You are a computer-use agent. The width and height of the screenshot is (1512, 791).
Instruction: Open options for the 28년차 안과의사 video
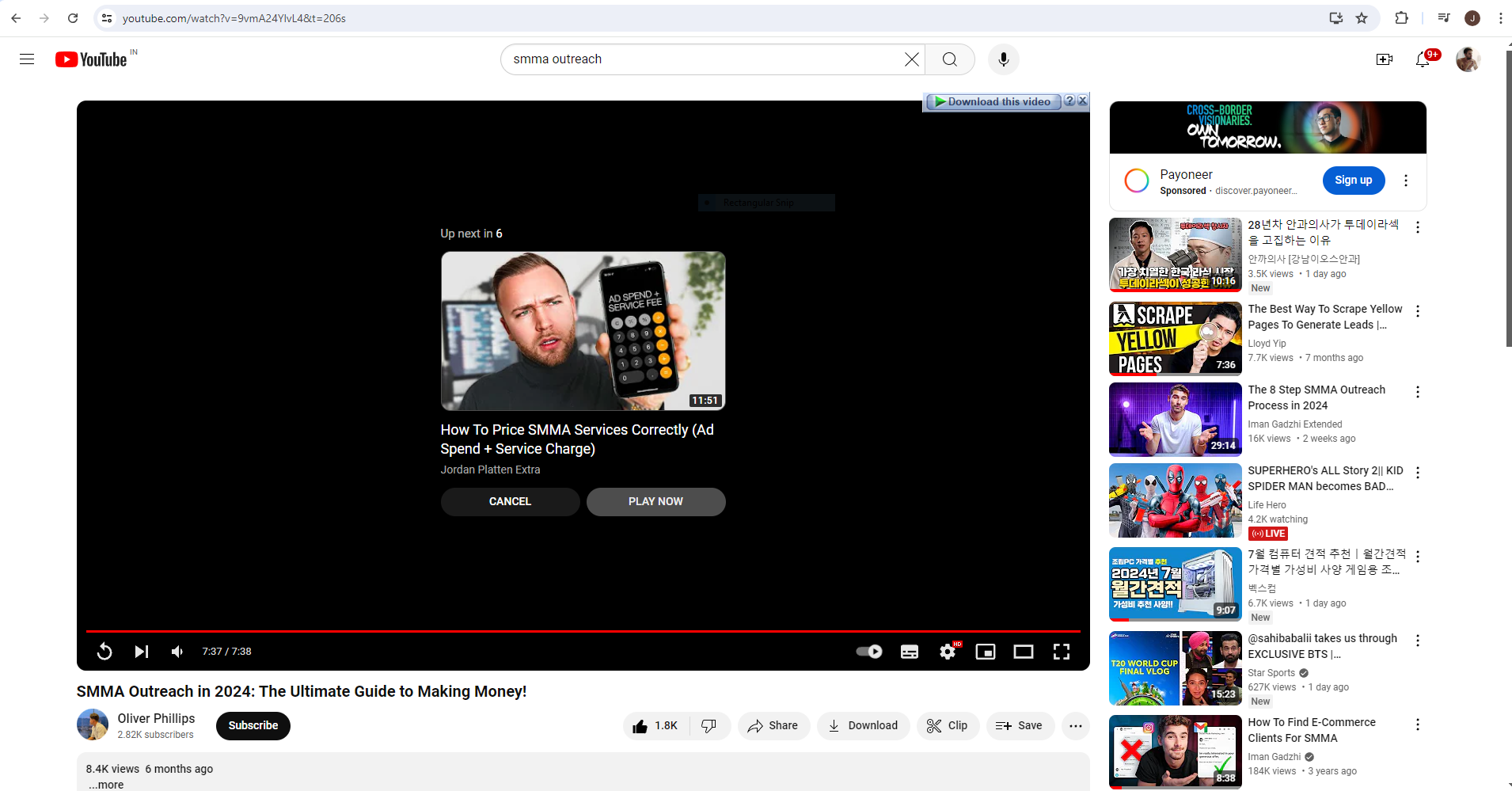[1418, 227]
